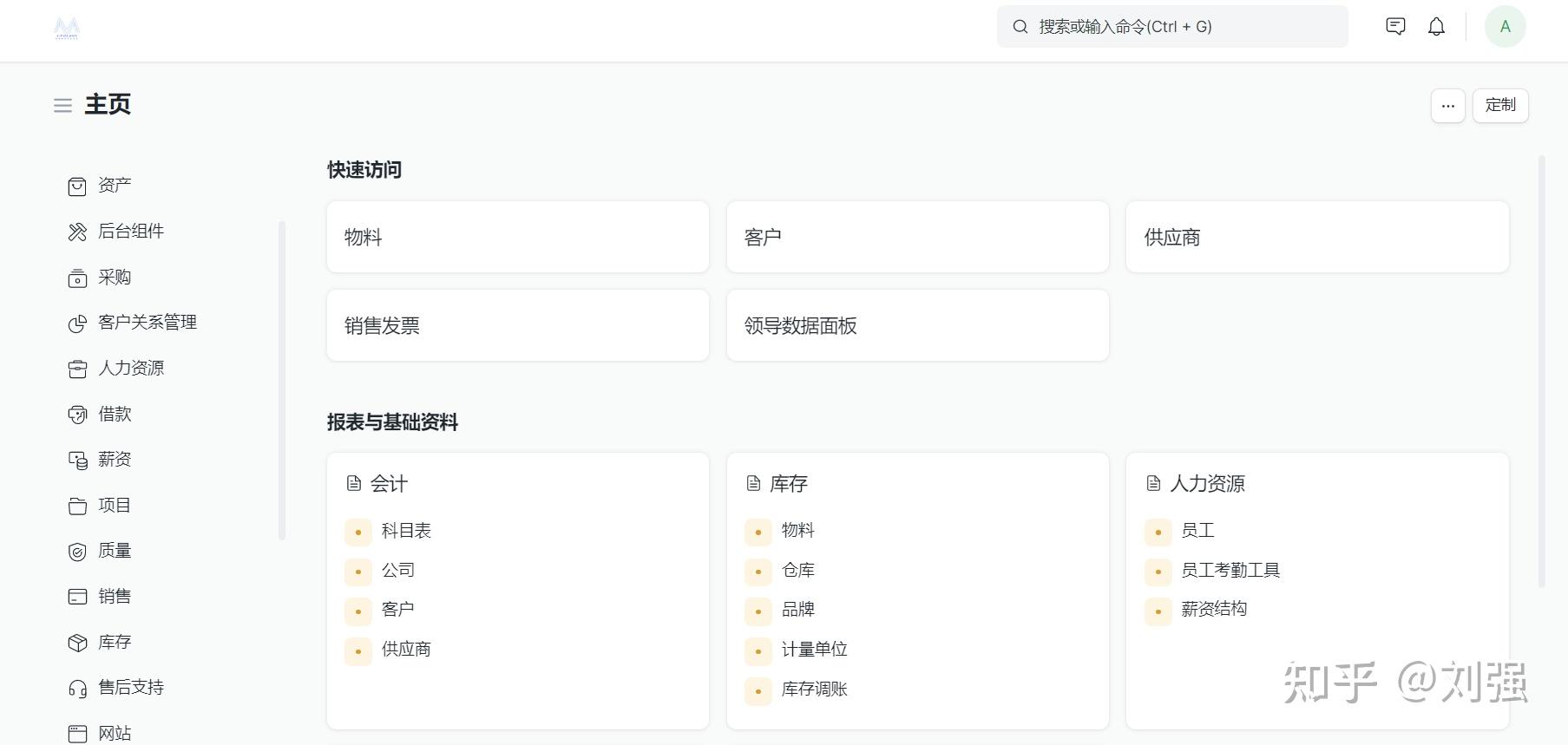Click the app logo in header
Viewport: 1568px width, 745px height.
tap(67, 29)
